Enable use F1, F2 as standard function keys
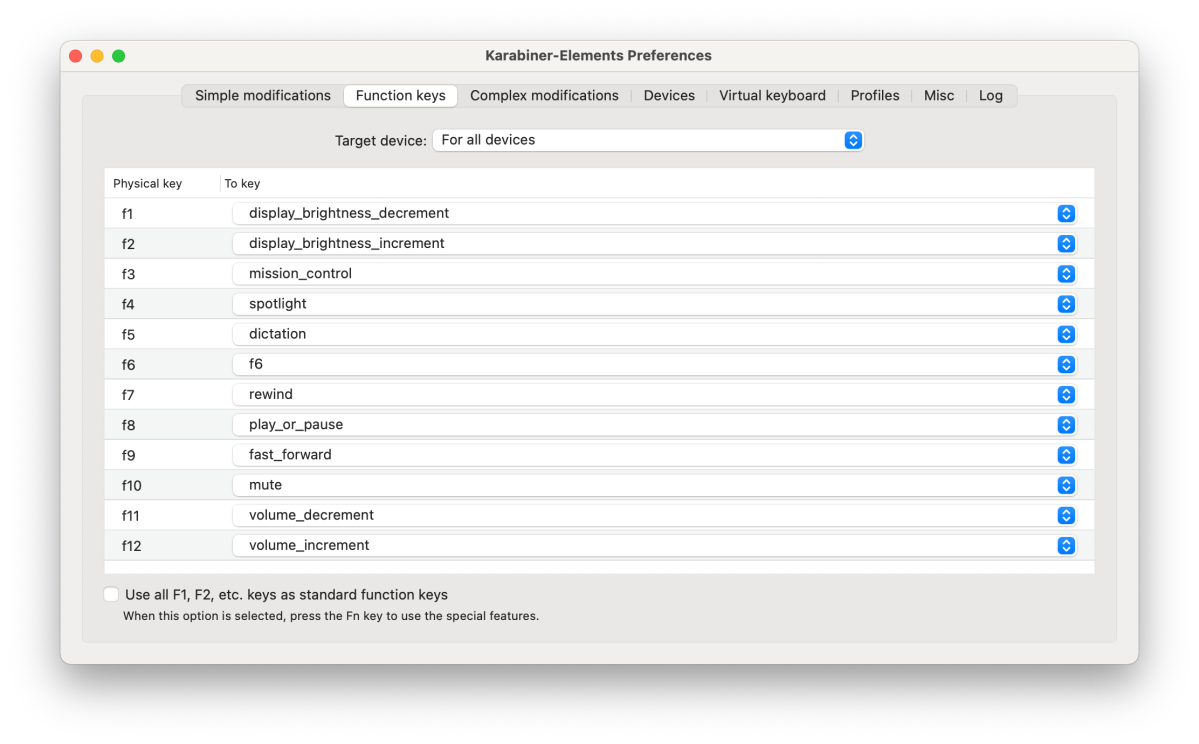Viewport: 1199px width, 744px height. [x=111, y=594]
